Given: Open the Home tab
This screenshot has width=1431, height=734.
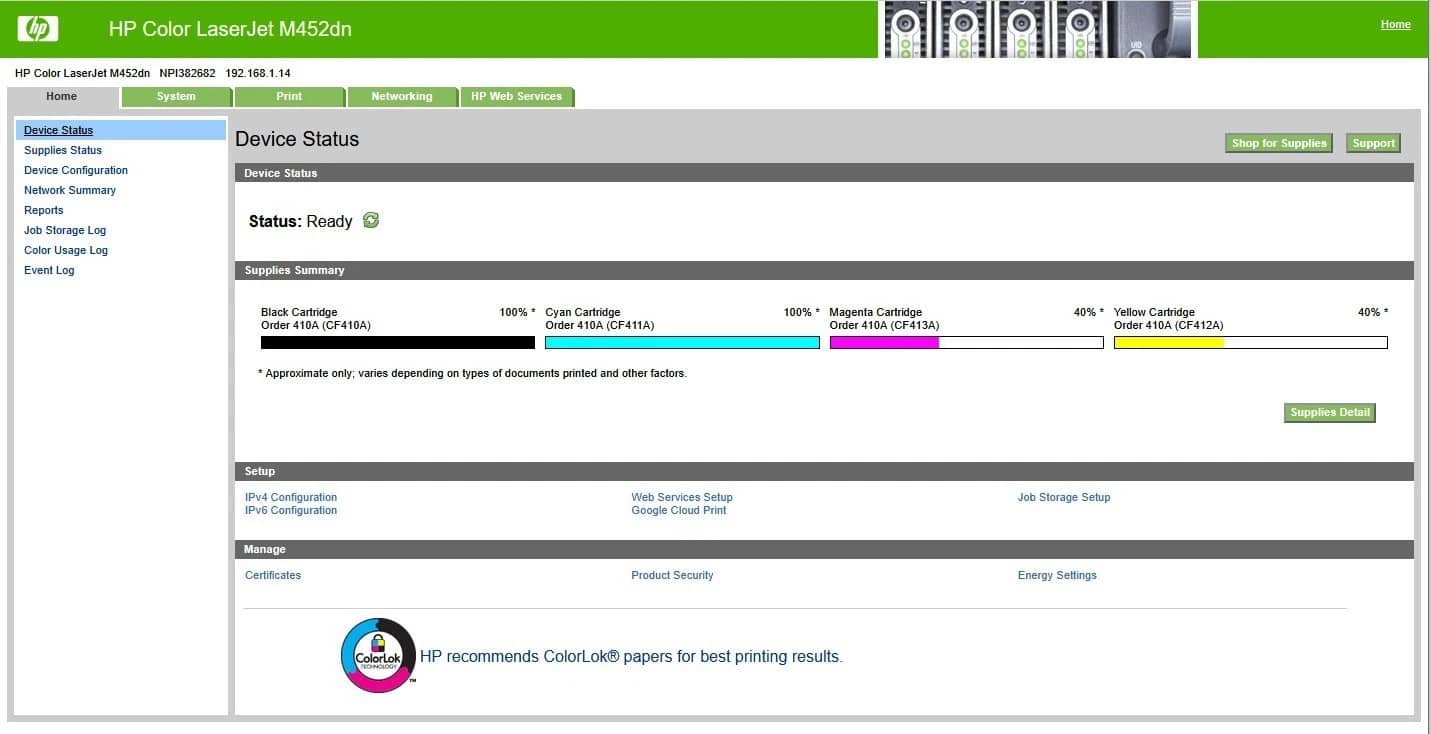Looking at the screenshot, I should click(62, 97).
